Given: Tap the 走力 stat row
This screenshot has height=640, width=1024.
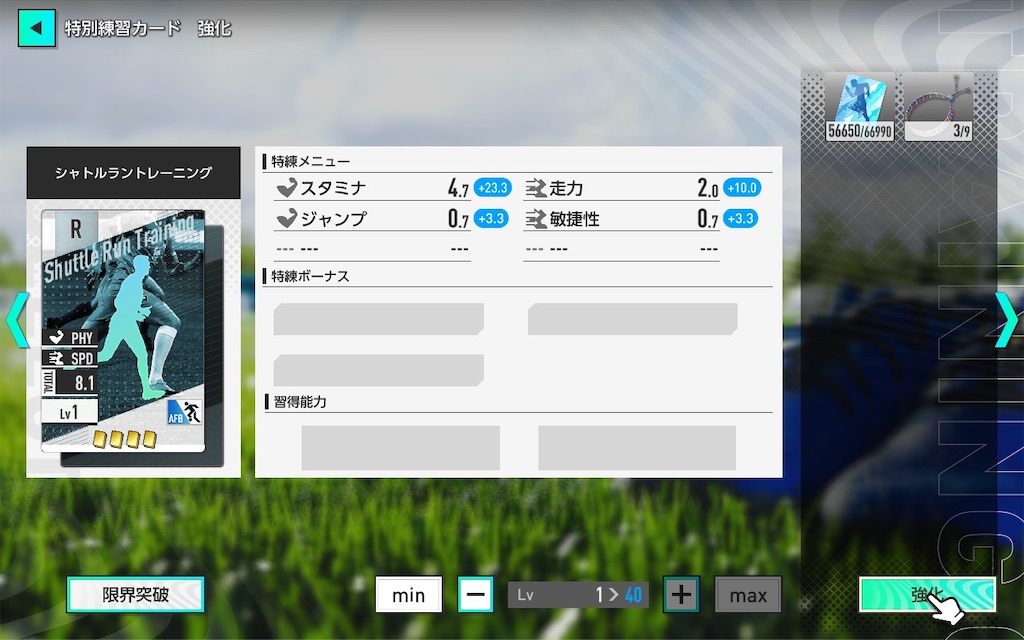Looking at the screenshot, I should tap(622, 188).
